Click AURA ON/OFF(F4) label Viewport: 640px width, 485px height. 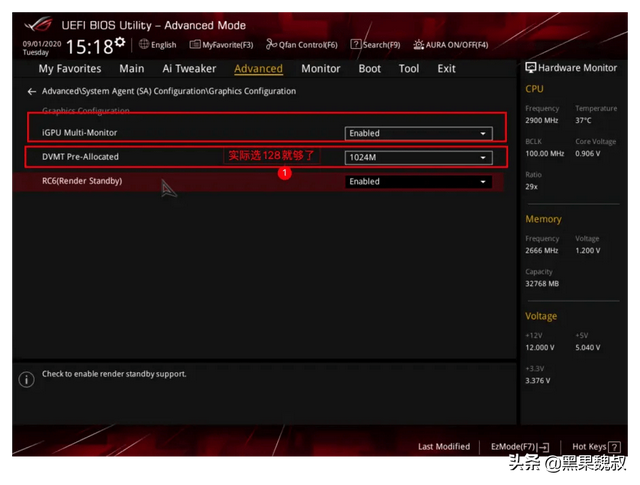point(457,45)
